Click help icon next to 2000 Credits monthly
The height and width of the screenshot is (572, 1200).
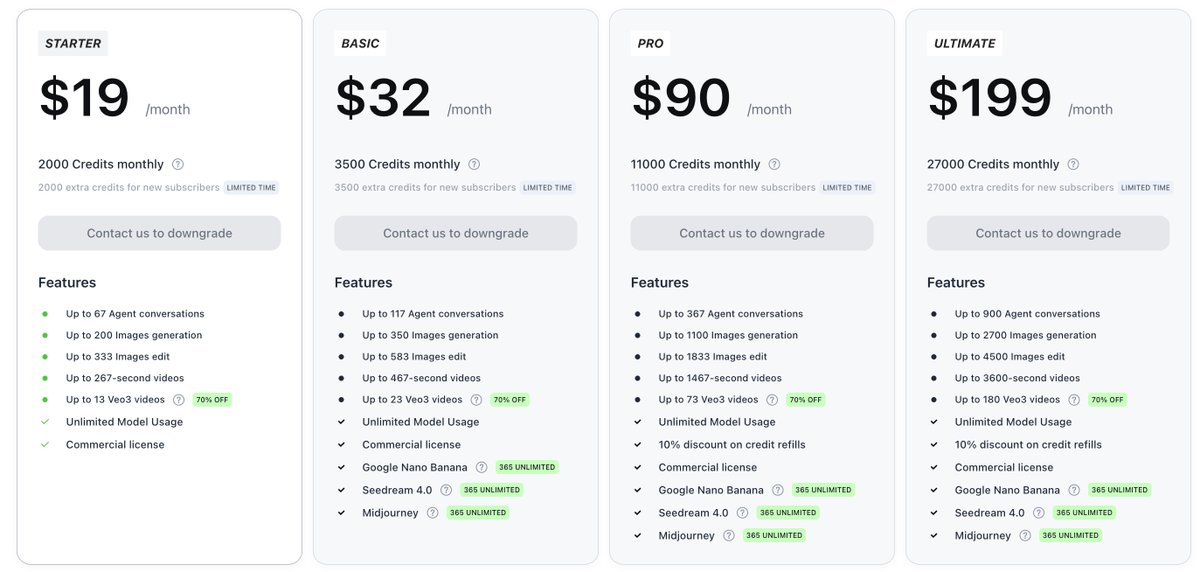point(178,164)
